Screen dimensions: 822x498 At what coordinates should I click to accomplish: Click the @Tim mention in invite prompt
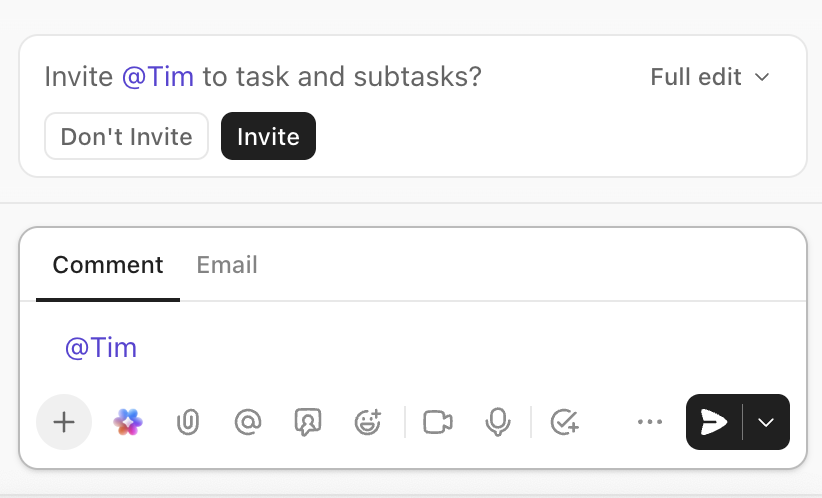point(158,77)
